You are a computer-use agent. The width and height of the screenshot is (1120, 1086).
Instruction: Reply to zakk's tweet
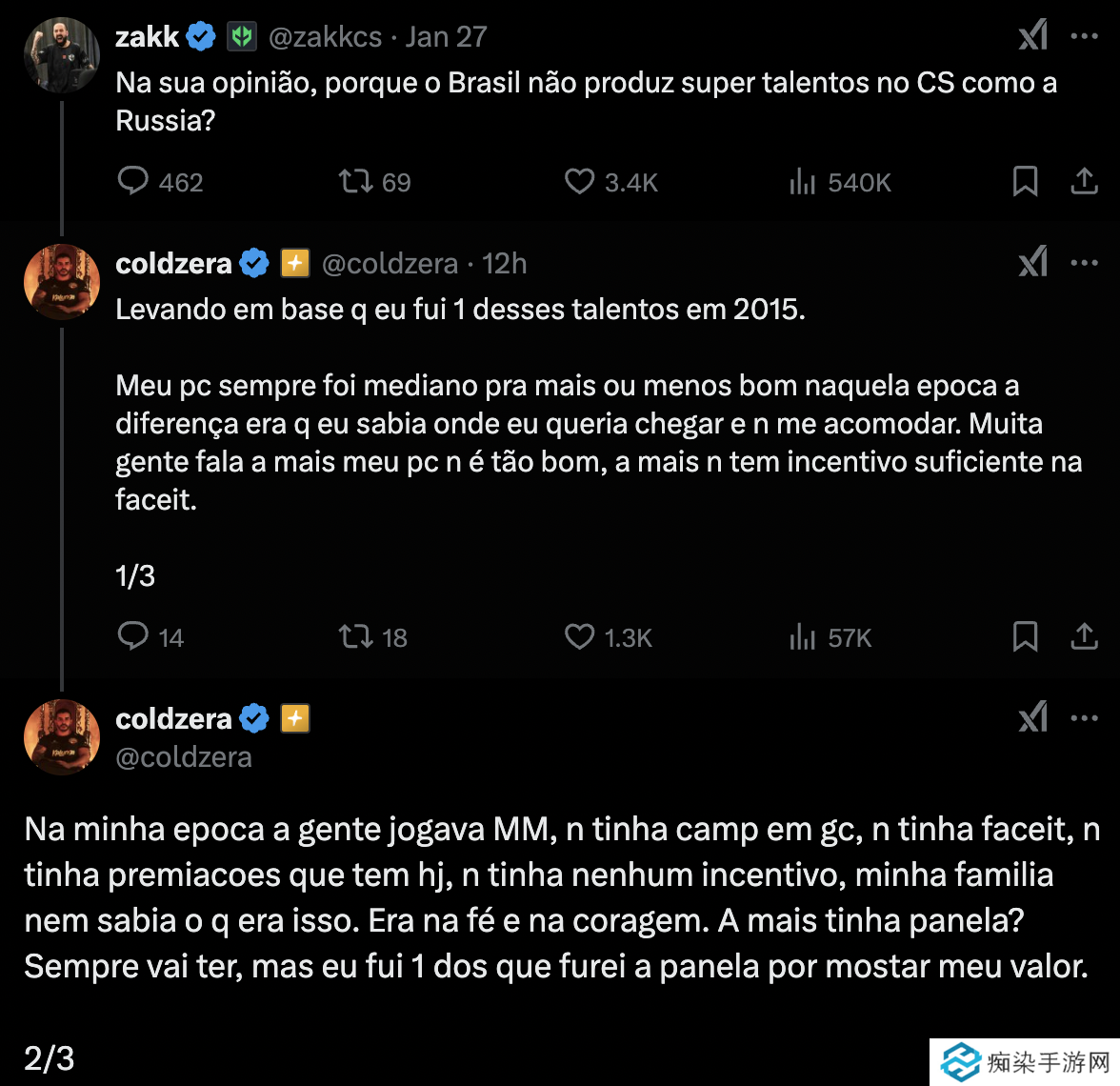(x=133, y=181)
